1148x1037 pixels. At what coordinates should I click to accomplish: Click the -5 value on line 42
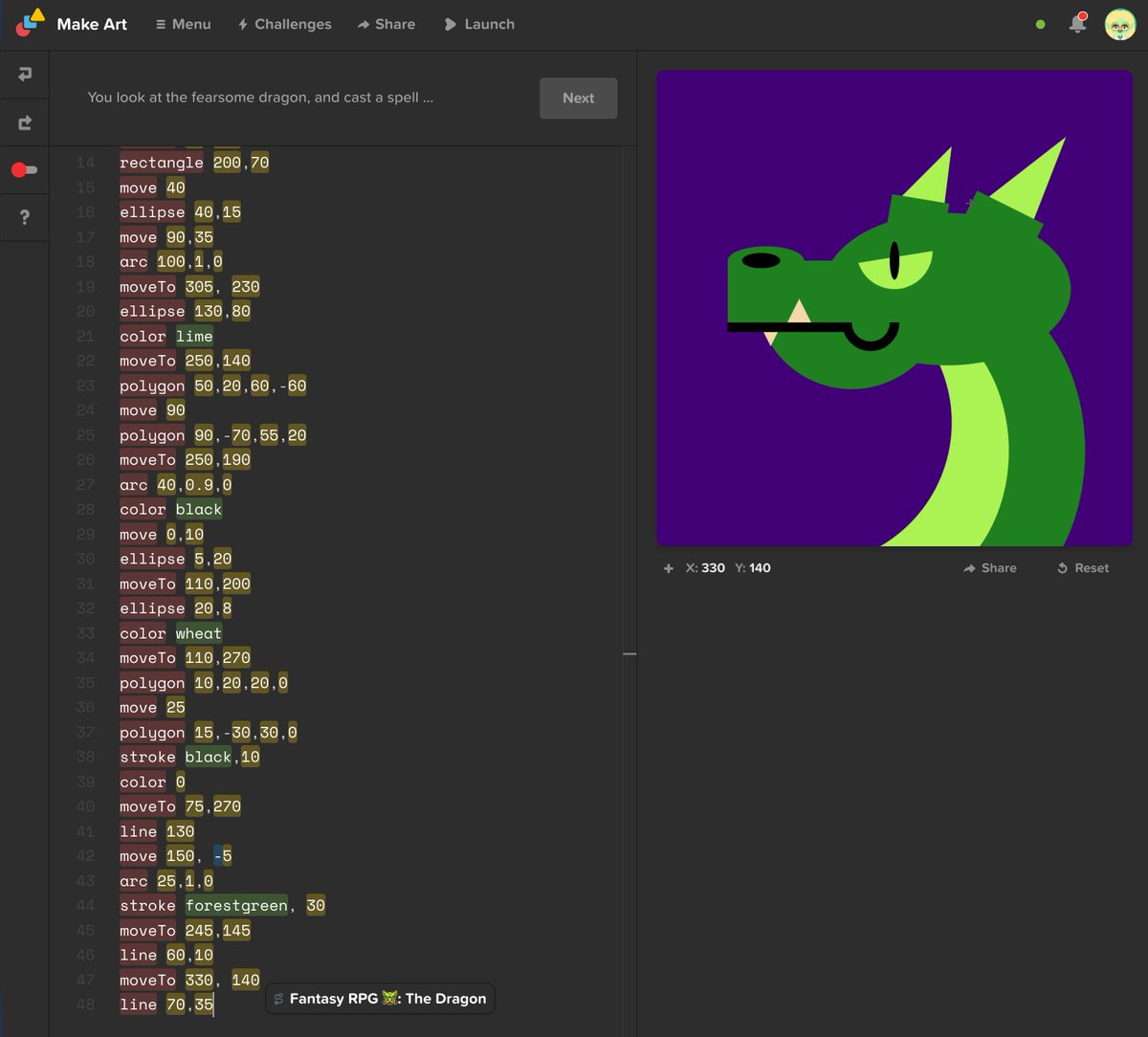tap(222, 856)
